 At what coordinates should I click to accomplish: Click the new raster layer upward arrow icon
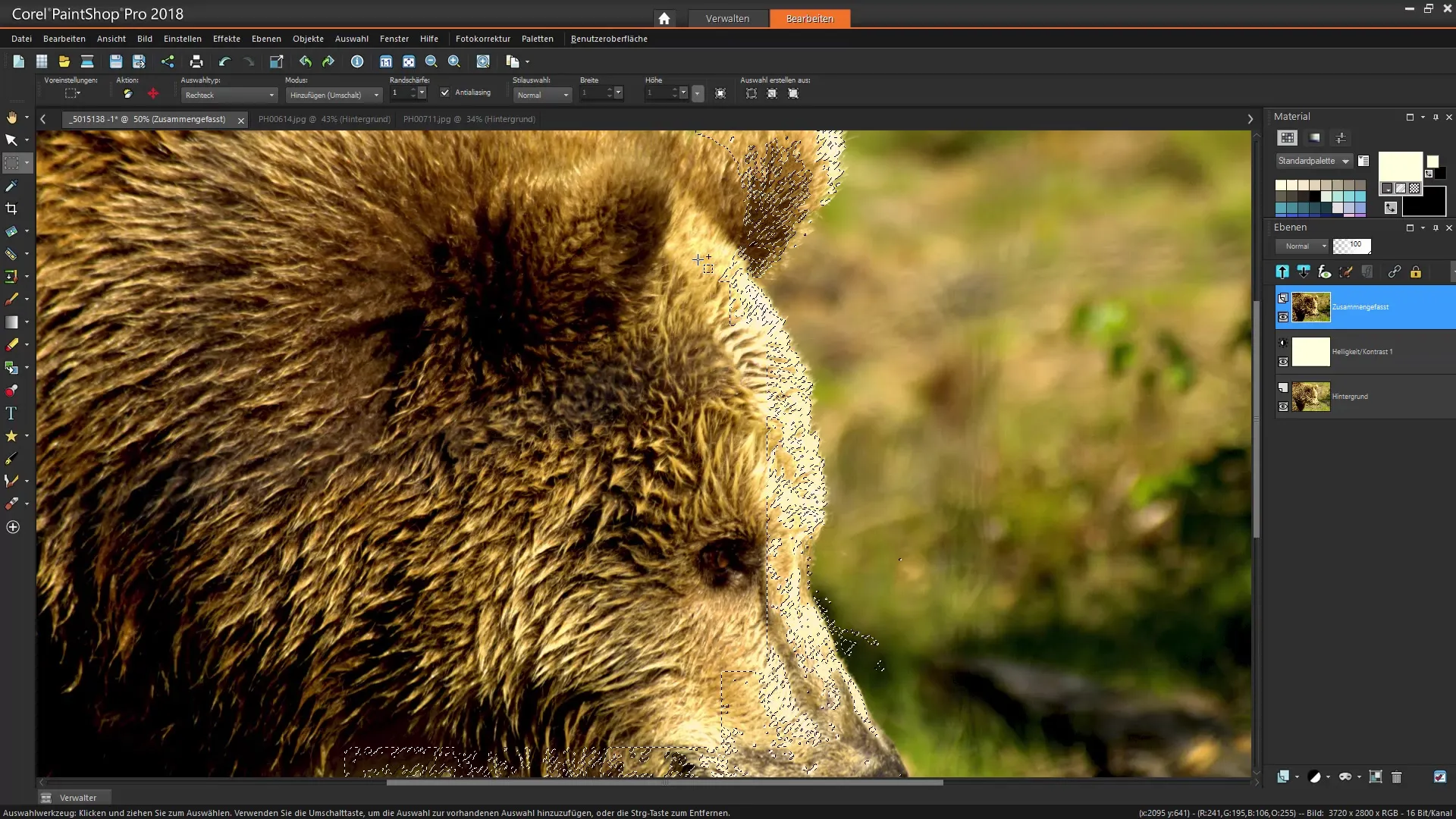(x=1282, y=271)
